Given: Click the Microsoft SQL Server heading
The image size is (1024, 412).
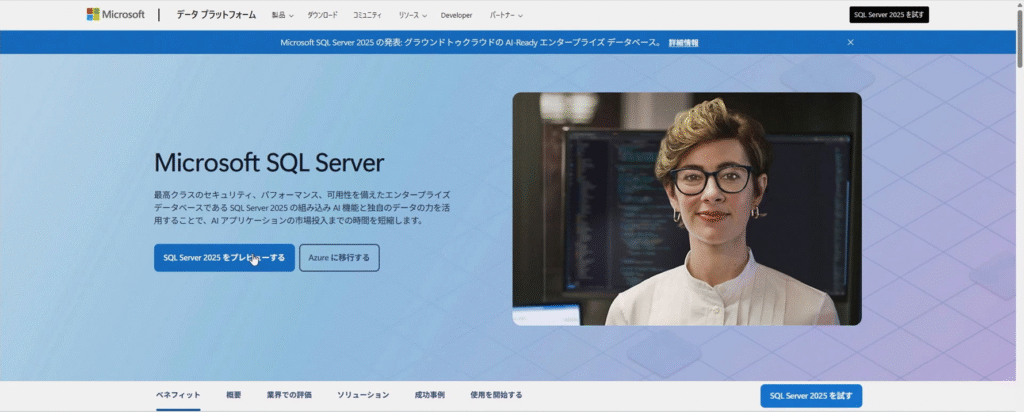Looking at the screenshot, I should tap(269, 163).
